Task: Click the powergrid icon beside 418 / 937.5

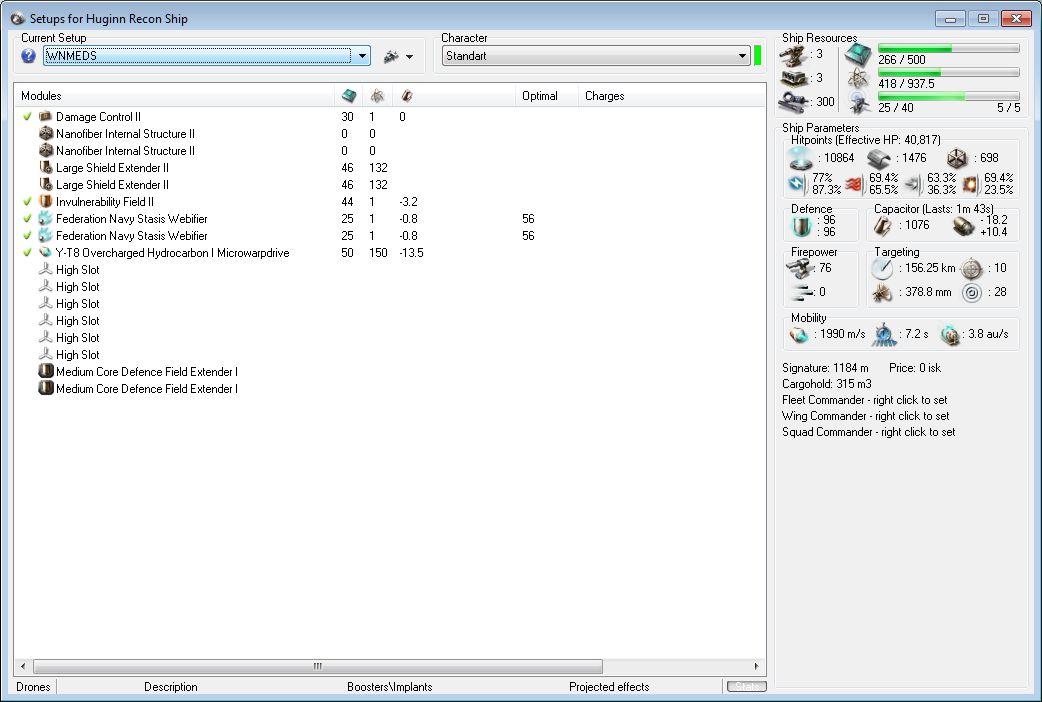Action: (858, 79)
